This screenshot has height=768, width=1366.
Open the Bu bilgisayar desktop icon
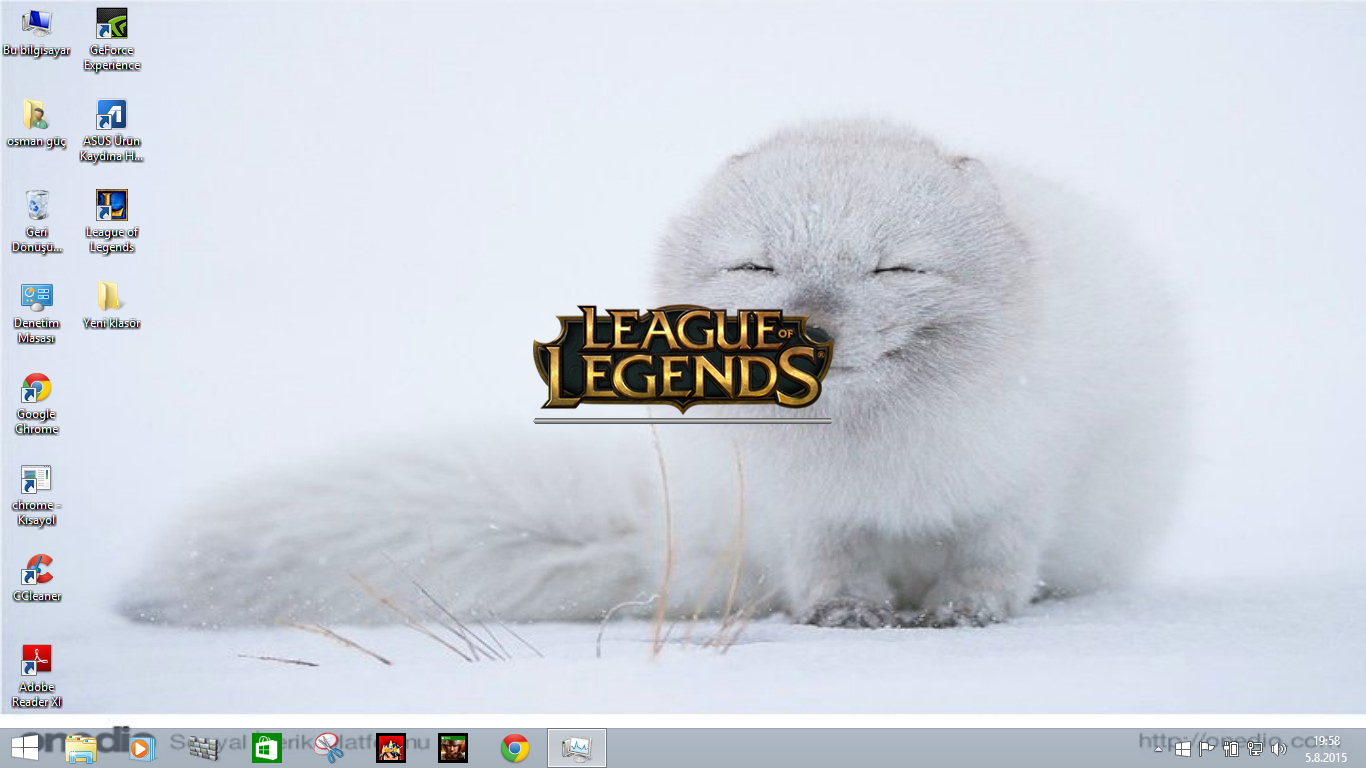point(37,24)
